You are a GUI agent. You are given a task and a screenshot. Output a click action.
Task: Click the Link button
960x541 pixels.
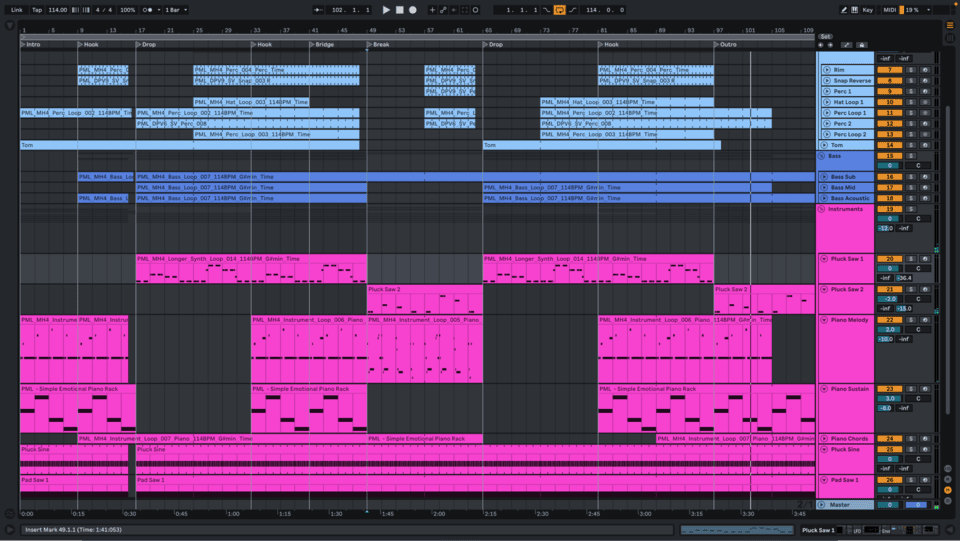pos(16,10)
